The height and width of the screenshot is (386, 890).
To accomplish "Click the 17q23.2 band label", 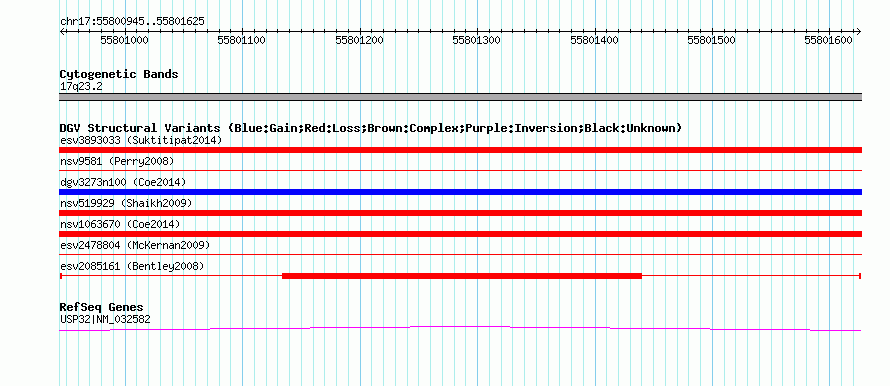I will click(81, 87).
